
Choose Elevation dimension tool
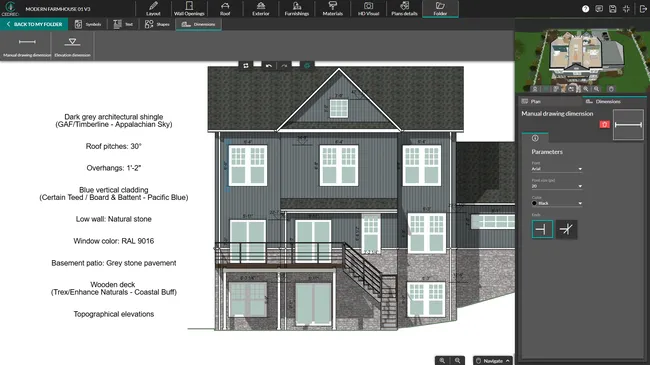pos(73,47)
